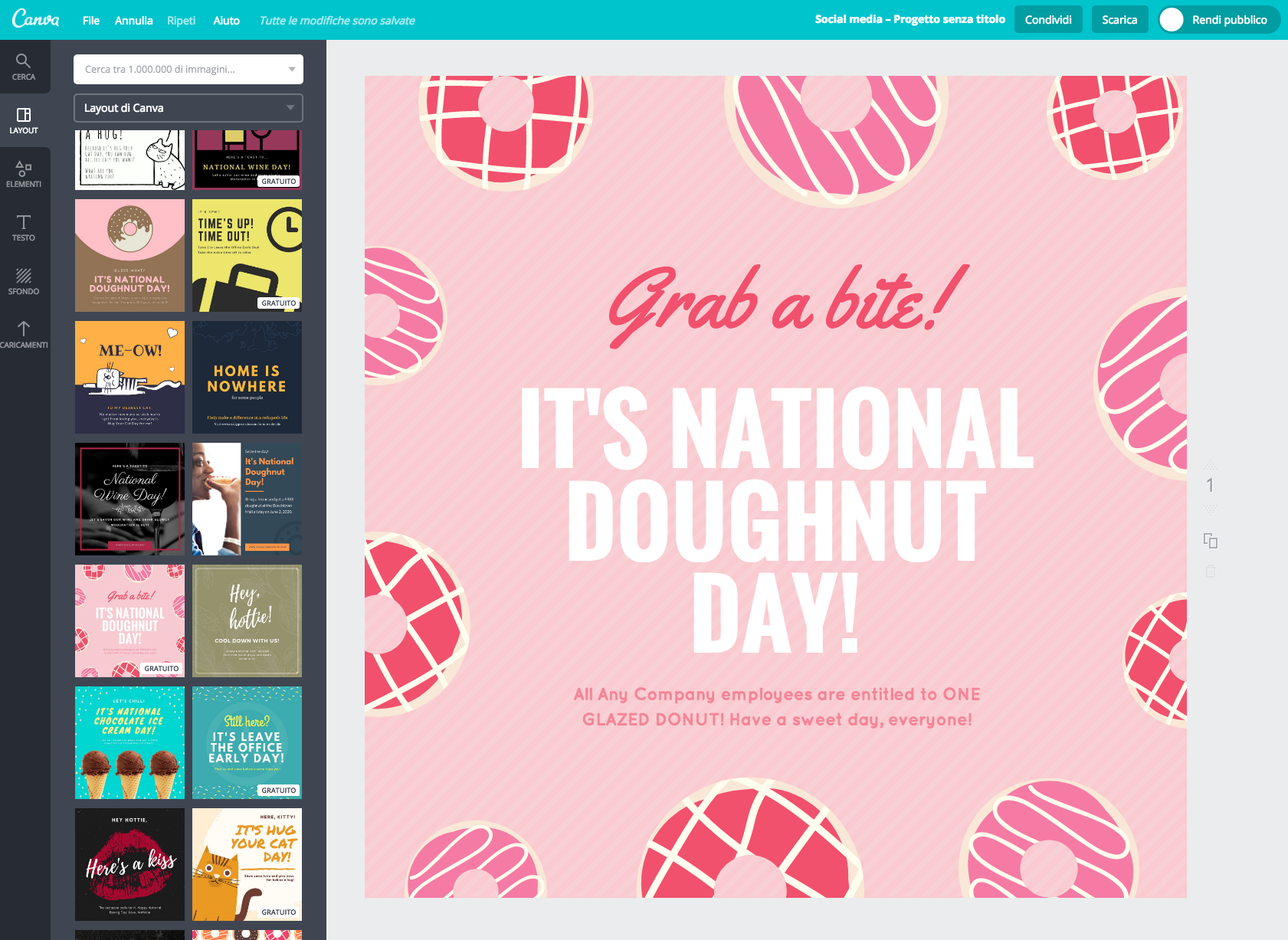Click Annulla to undo
The width and height of the screenshot is (1288, 940).
point(134,21)
